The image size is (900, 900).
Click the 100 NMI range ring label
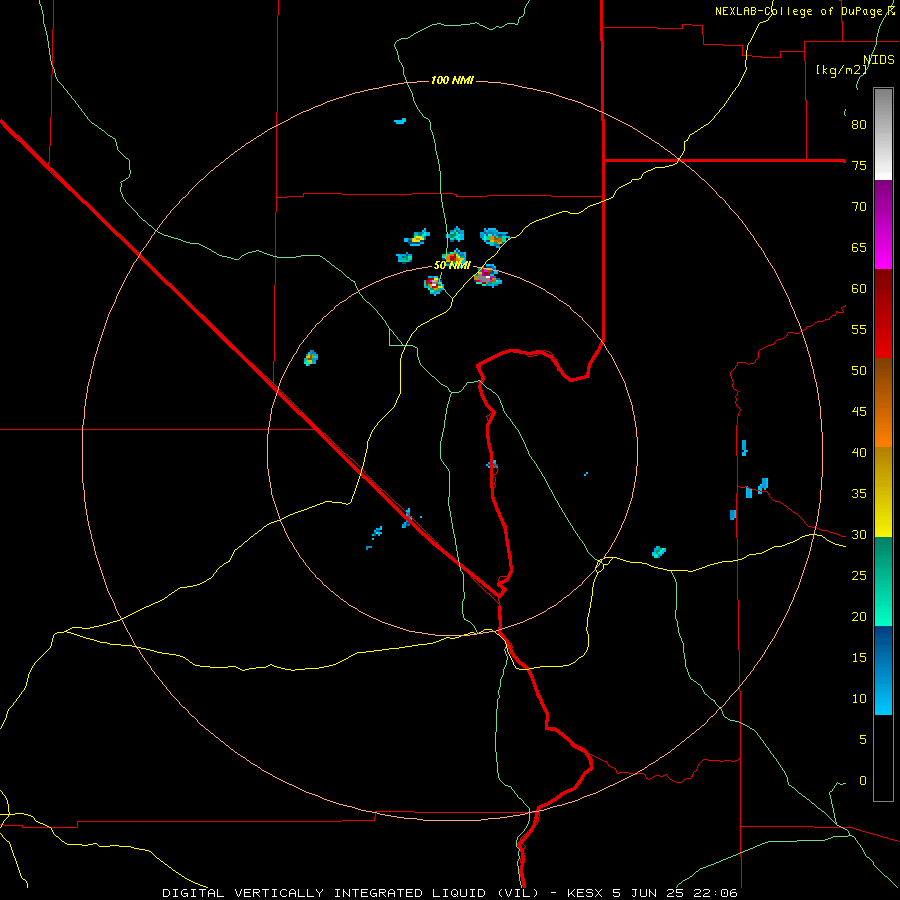click(452, 80)
